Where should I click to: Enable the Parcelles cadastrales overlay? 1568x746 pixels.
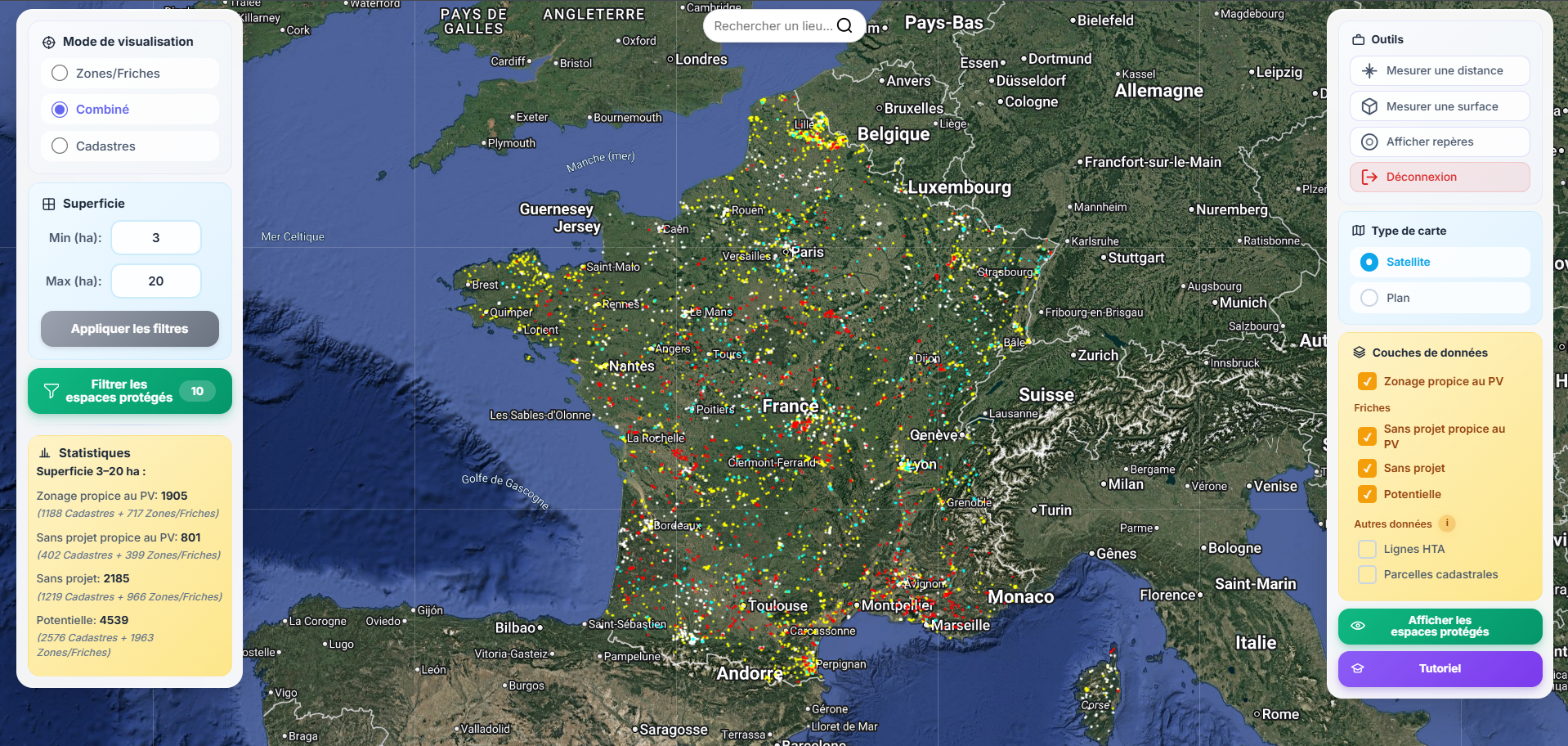click(x=1367, y=574)
